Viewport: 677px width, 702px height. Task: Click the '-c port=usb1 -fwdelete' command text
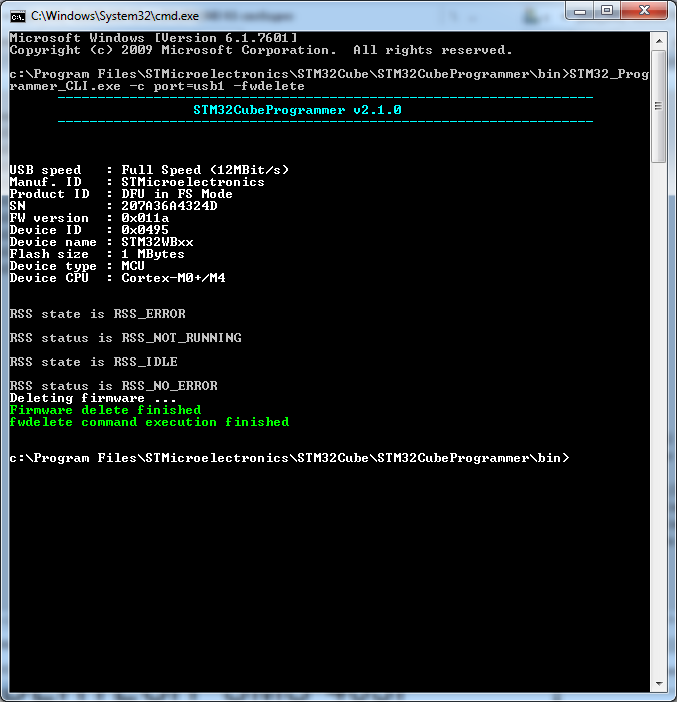[x=217, y=86]
